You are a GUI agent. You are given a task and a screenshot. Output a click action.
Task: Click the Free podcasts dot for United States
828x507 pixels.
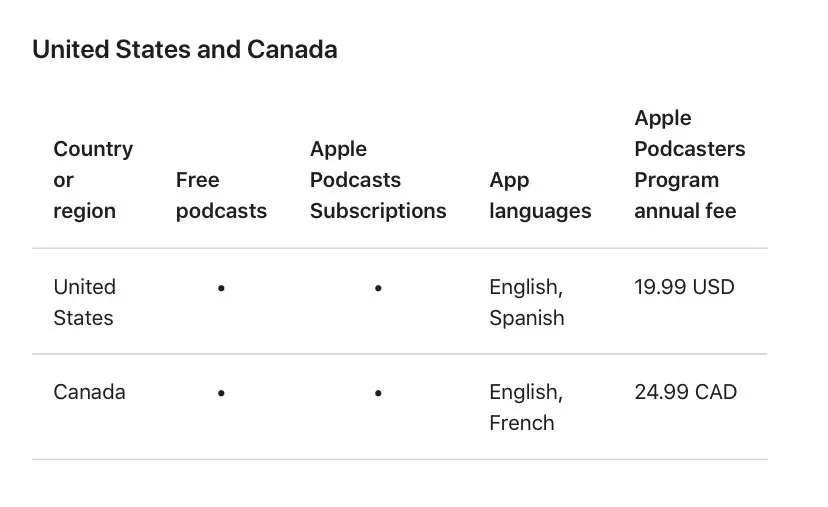(x=221, y=288)
